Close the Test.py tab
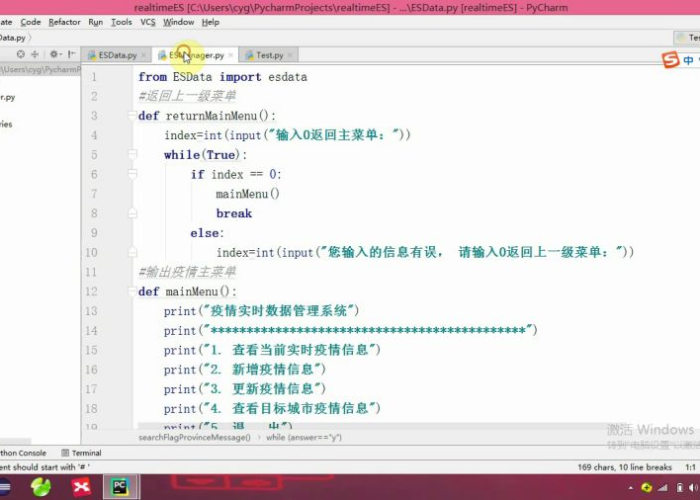The width and height of the screenshot is (700, 500). pyautogui.click(x=290, y=55)
